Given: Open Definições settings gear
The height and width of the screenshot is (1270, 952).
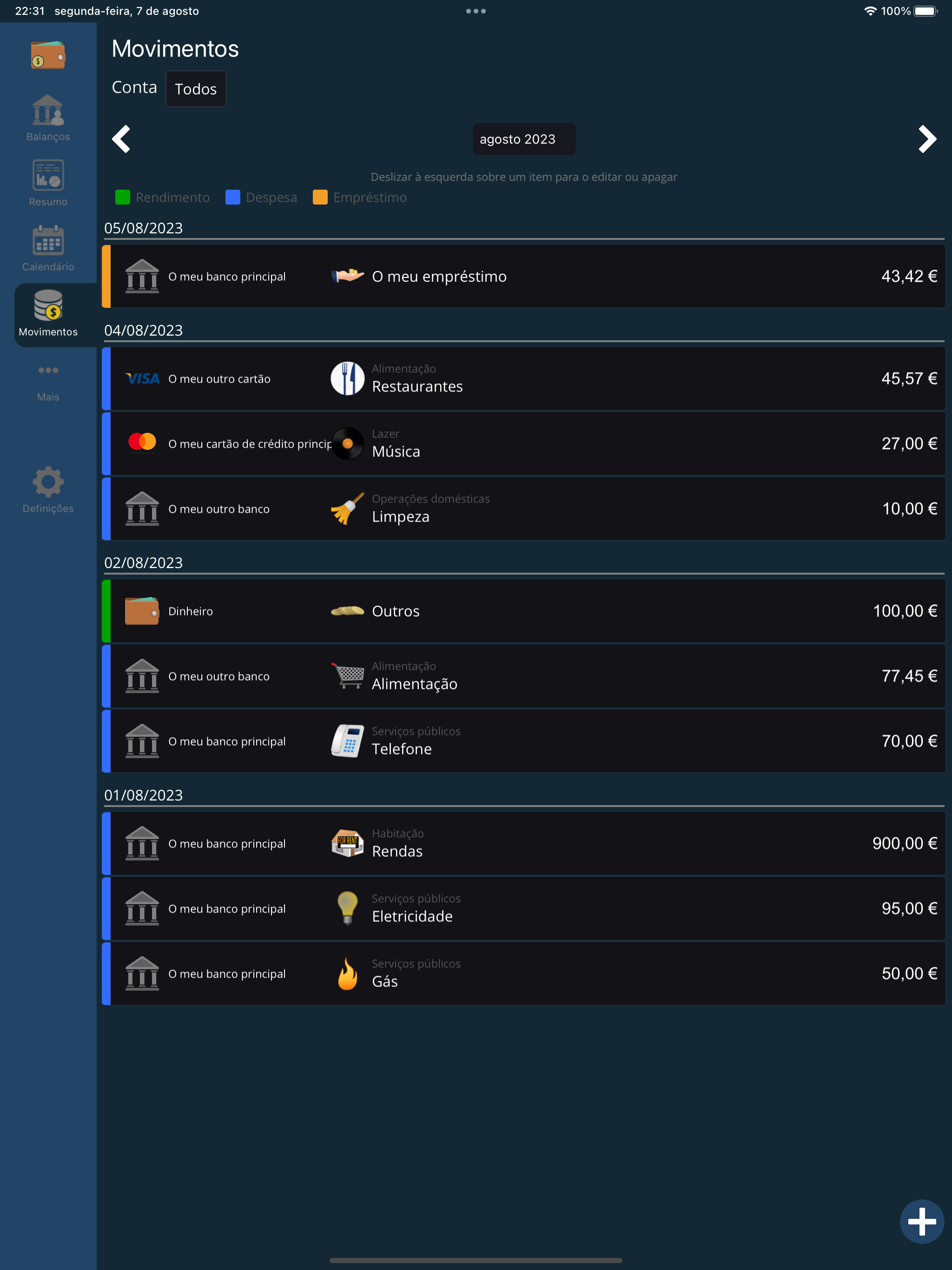Looking at the screenshot, I should [x=48, y=490].
